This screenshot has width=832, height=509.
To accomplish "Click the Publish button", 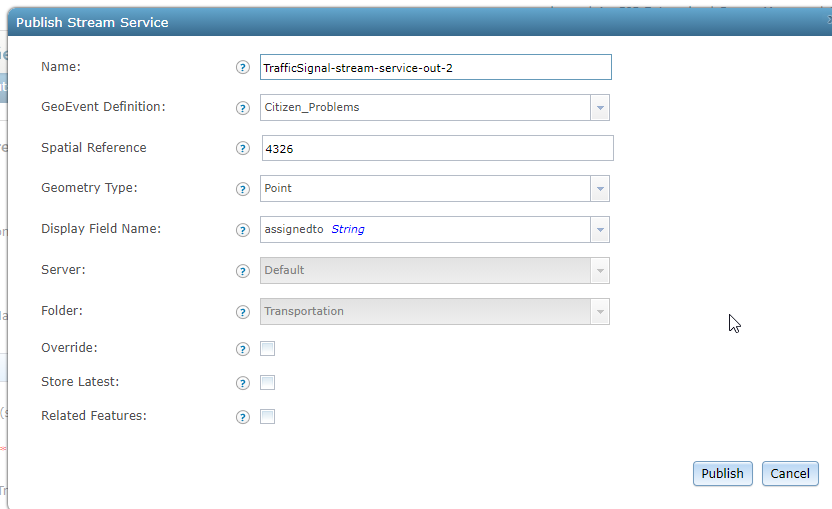I will tap(723, 473).
